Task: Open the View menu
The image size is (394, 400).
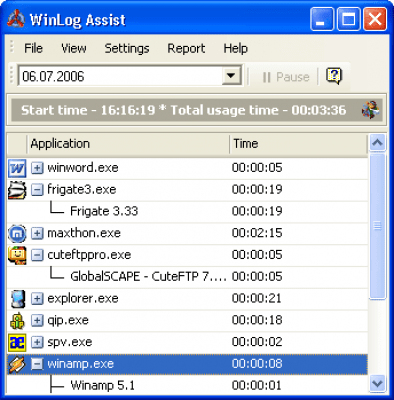Action: 74,48
